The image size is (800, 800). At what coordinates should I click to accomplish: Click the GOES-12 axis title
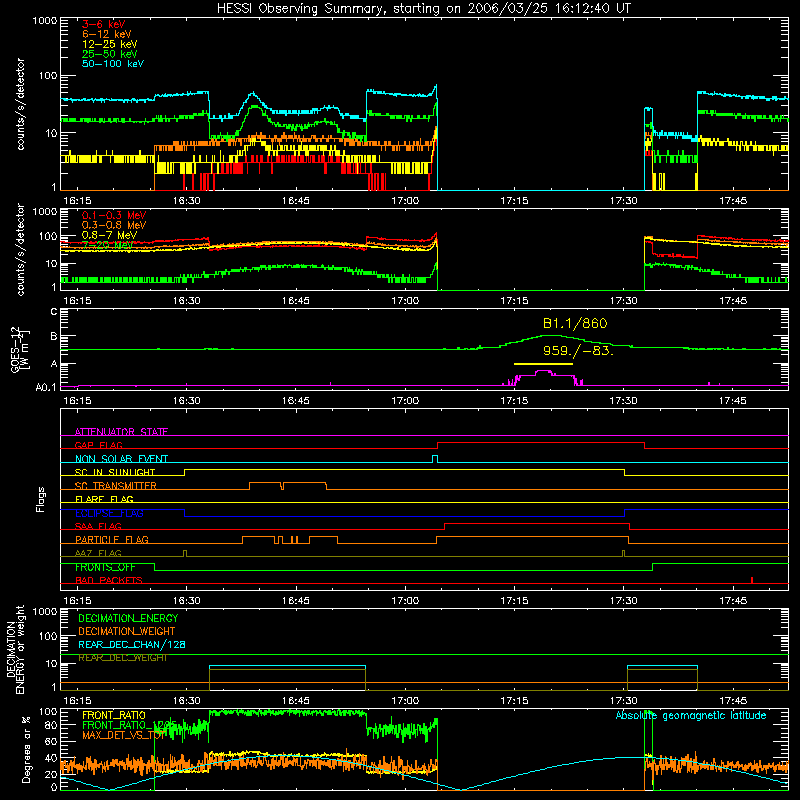[19, 349]
